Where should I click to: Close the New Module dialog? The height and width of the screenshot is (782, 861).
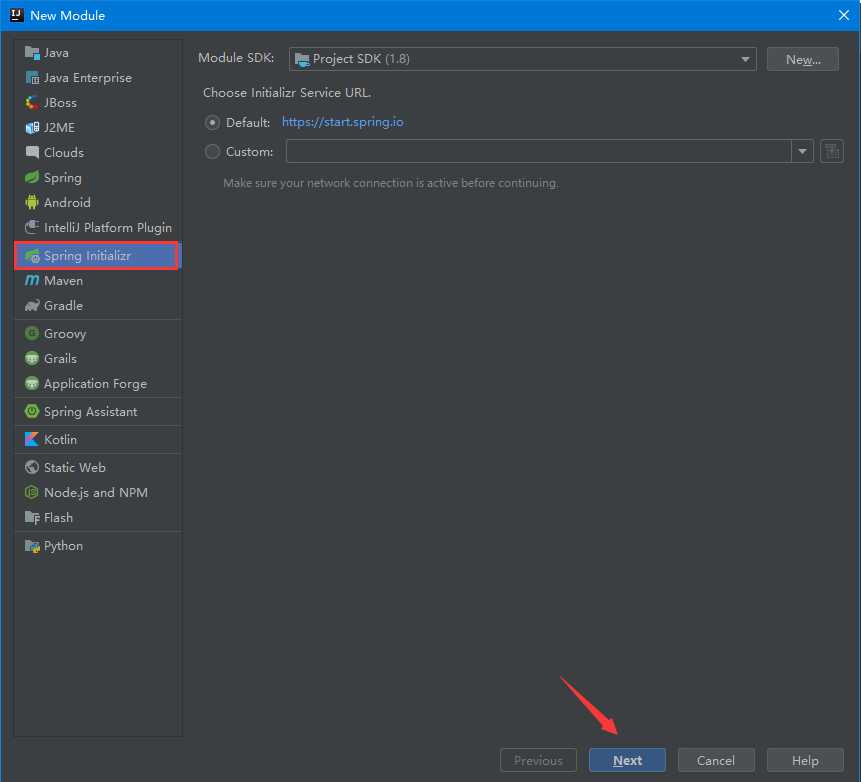click(x=844, y=15)
